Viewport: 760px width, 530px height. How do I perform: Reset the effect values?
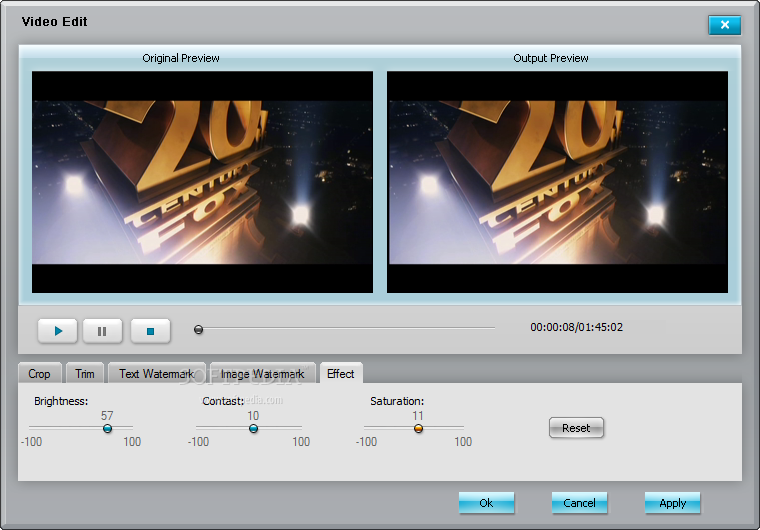pos(576,428)
